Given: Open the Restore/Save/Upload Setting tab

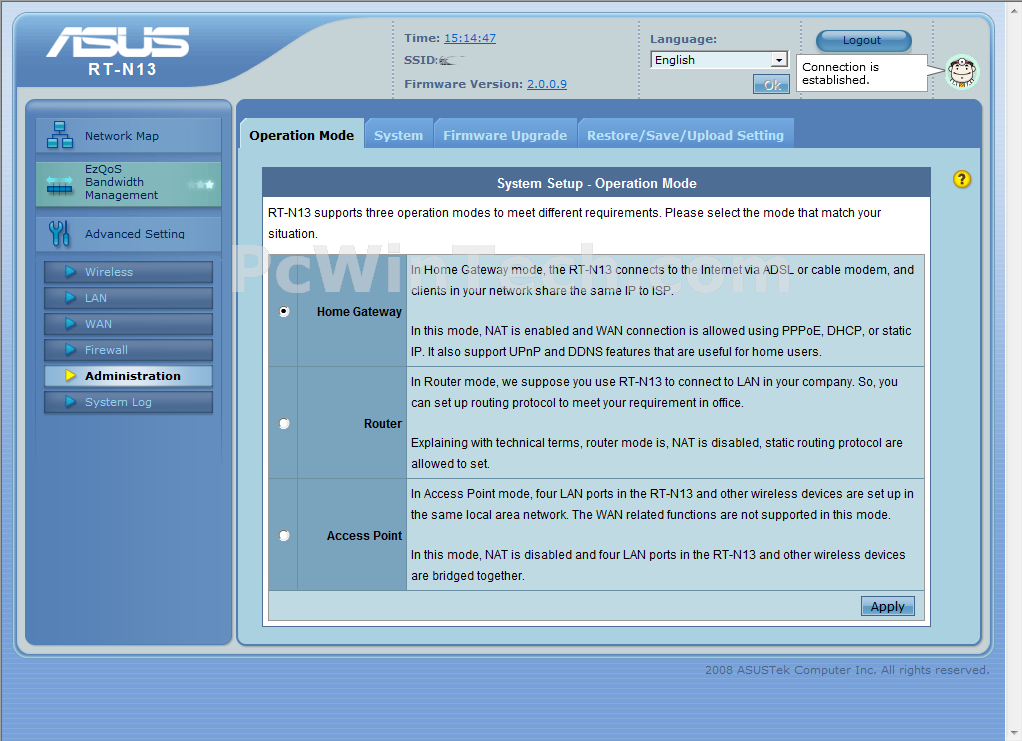Looking at the screenshot, I should 686,135.
